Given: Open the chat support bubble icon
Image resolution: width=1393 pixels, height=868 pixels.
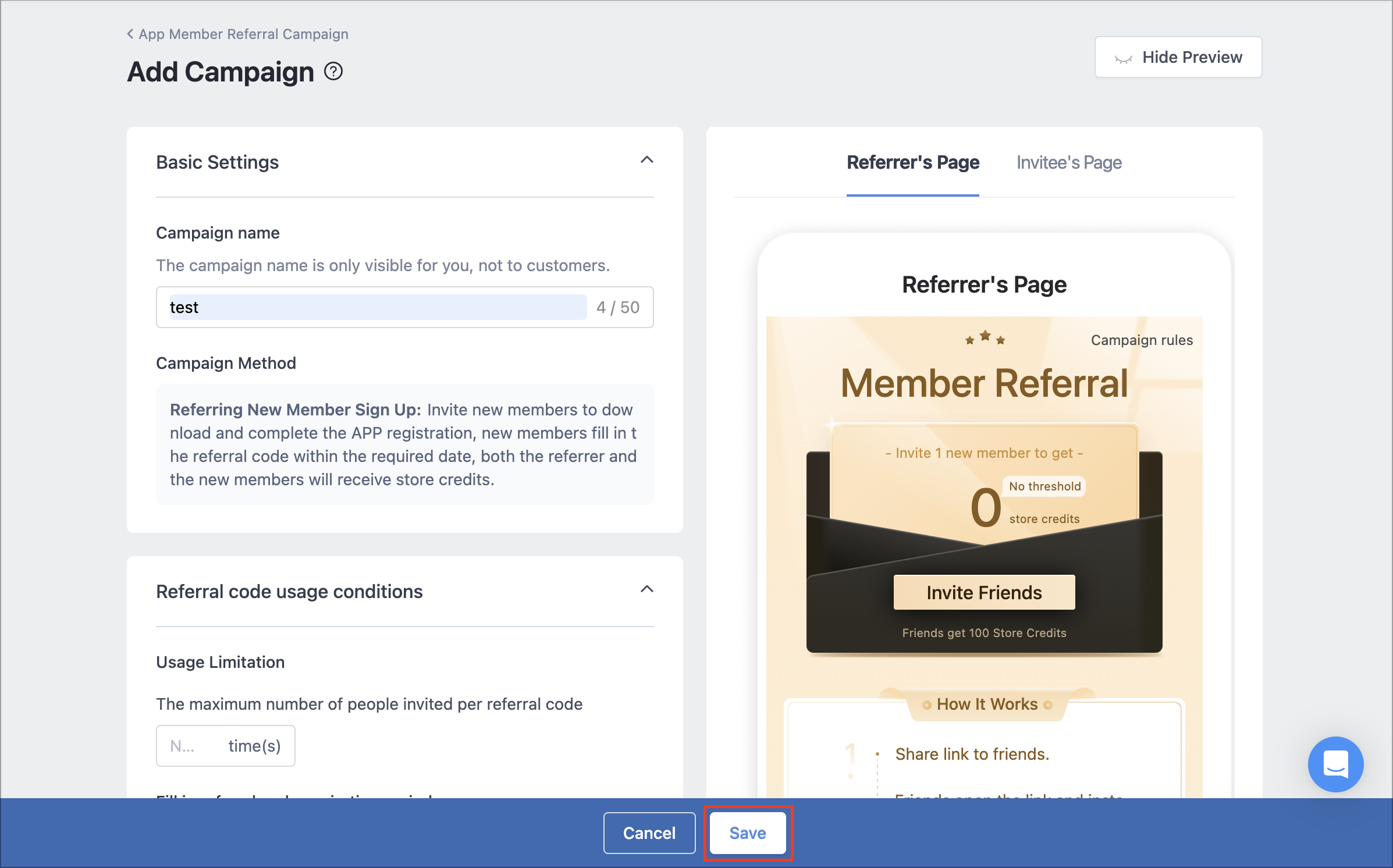Looking at the screenshot, I should click(x=1335, y=764).
